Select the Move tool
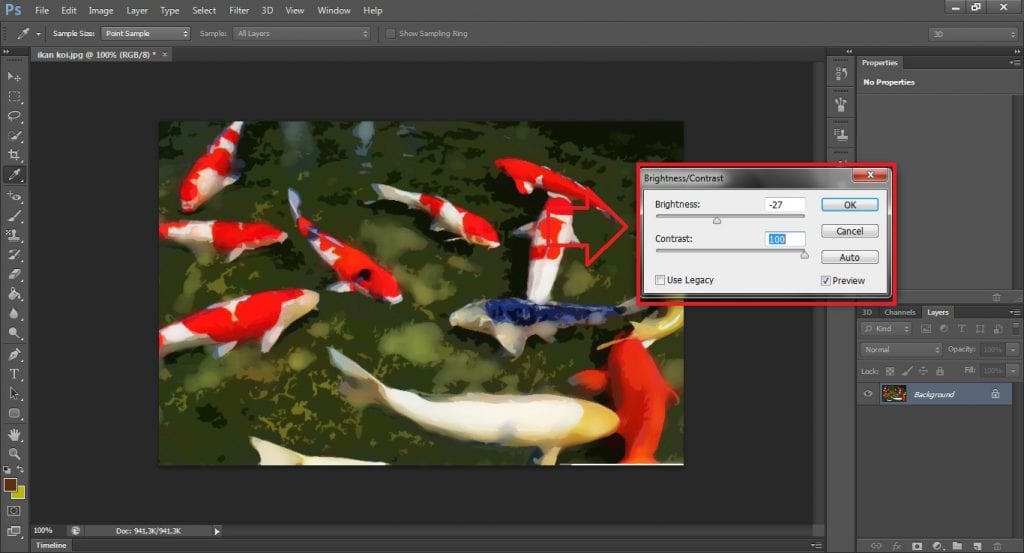Viewport: 1024px width, 553px height. pos(14,77)
